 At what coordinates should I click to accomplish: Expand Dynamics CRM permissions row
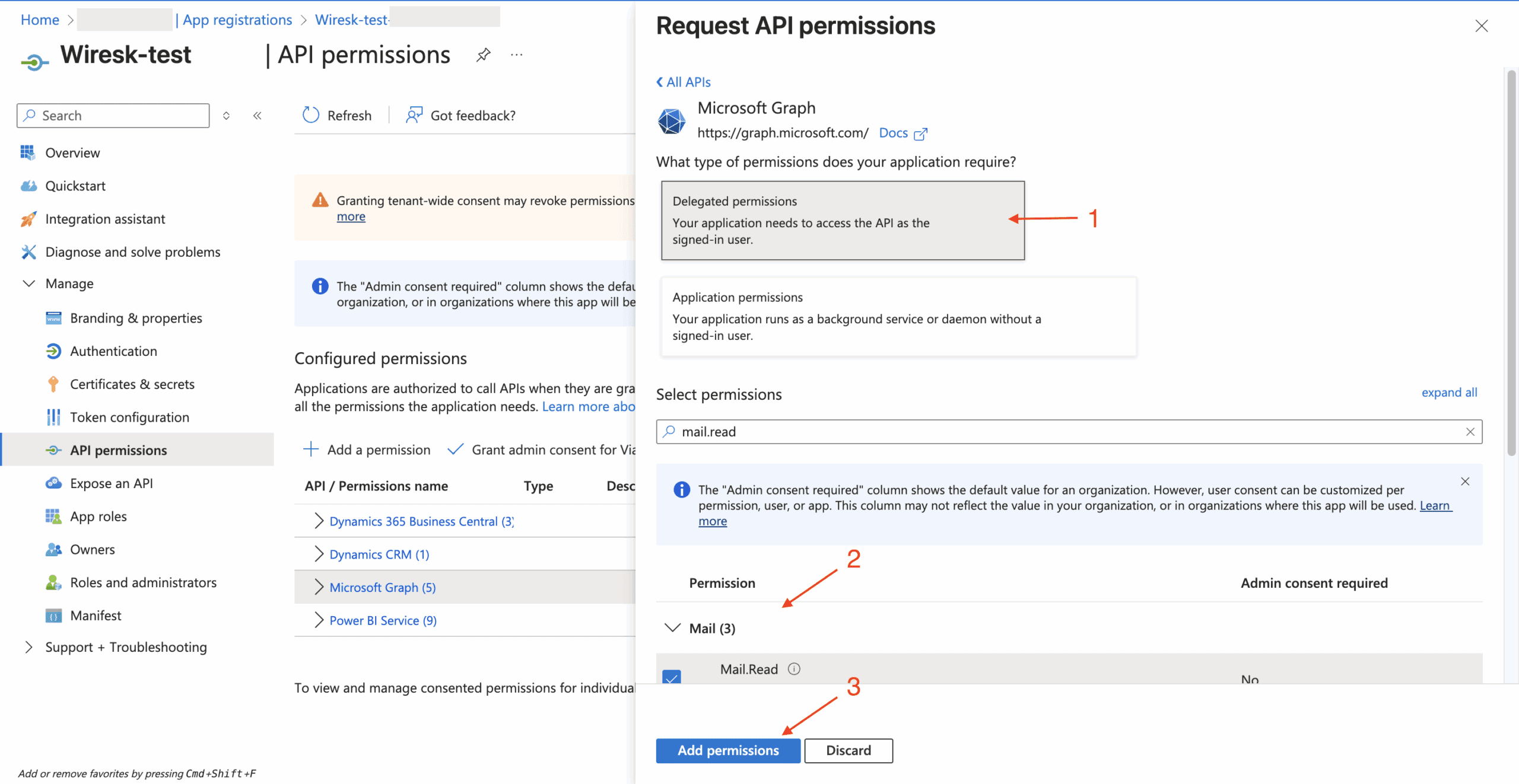coord(319,554)
